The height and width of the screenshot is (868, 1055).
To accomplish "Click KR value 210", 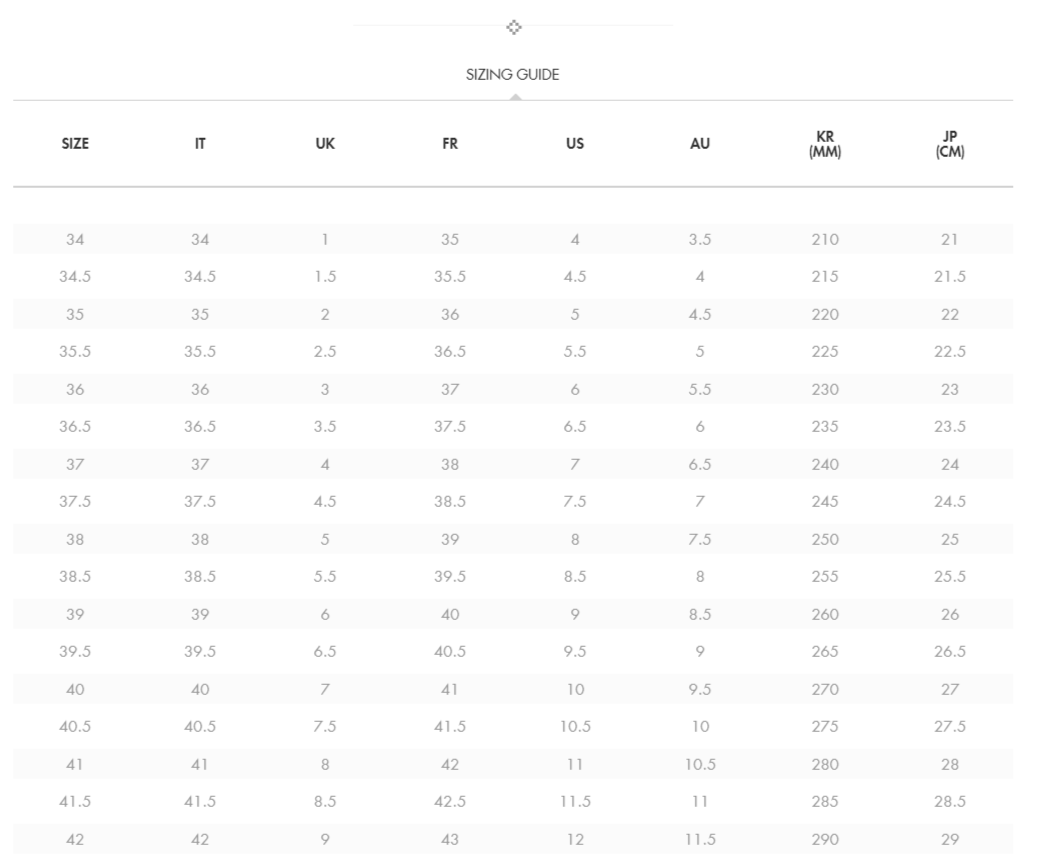I will tap(825, 239).
